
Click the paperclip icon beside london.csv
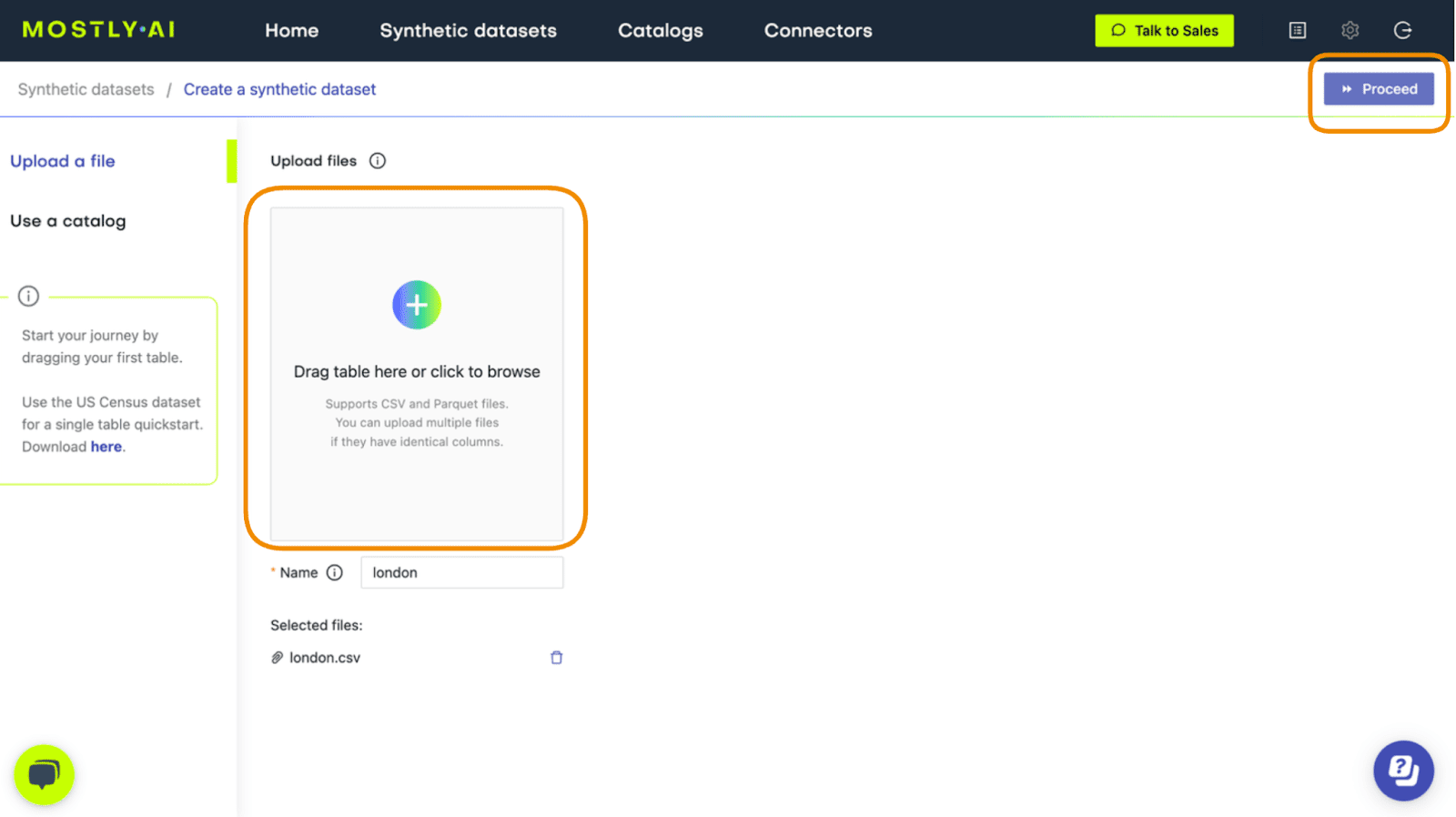277,658
